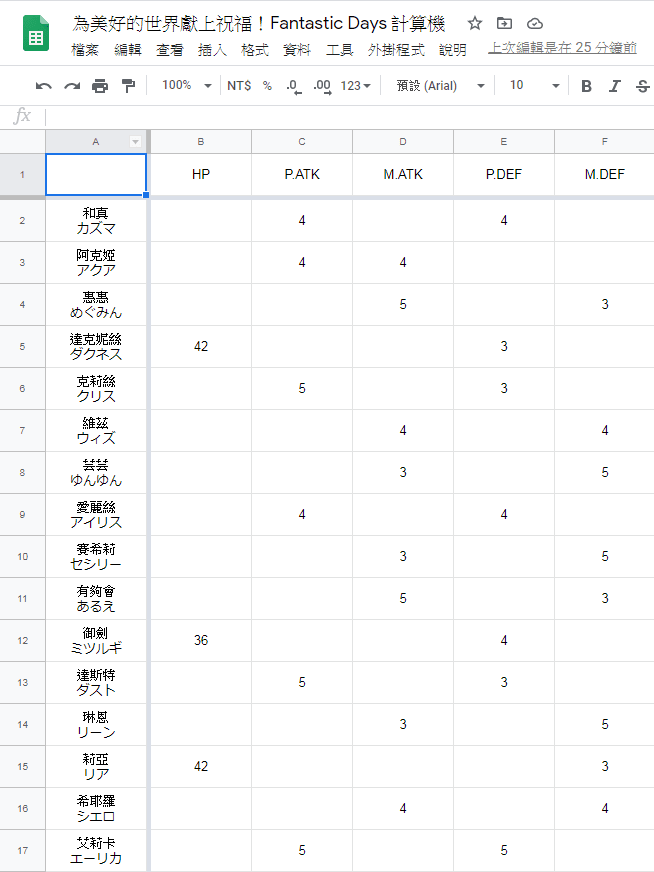This screenshot has width=654, height=872.
Task: Select row 5 header
Action: click(22, 346)
